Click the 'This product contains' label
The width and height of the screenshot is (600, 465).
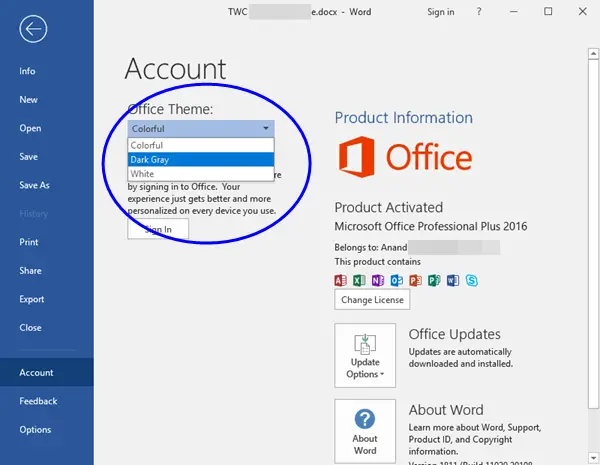[x=378, y=262]
